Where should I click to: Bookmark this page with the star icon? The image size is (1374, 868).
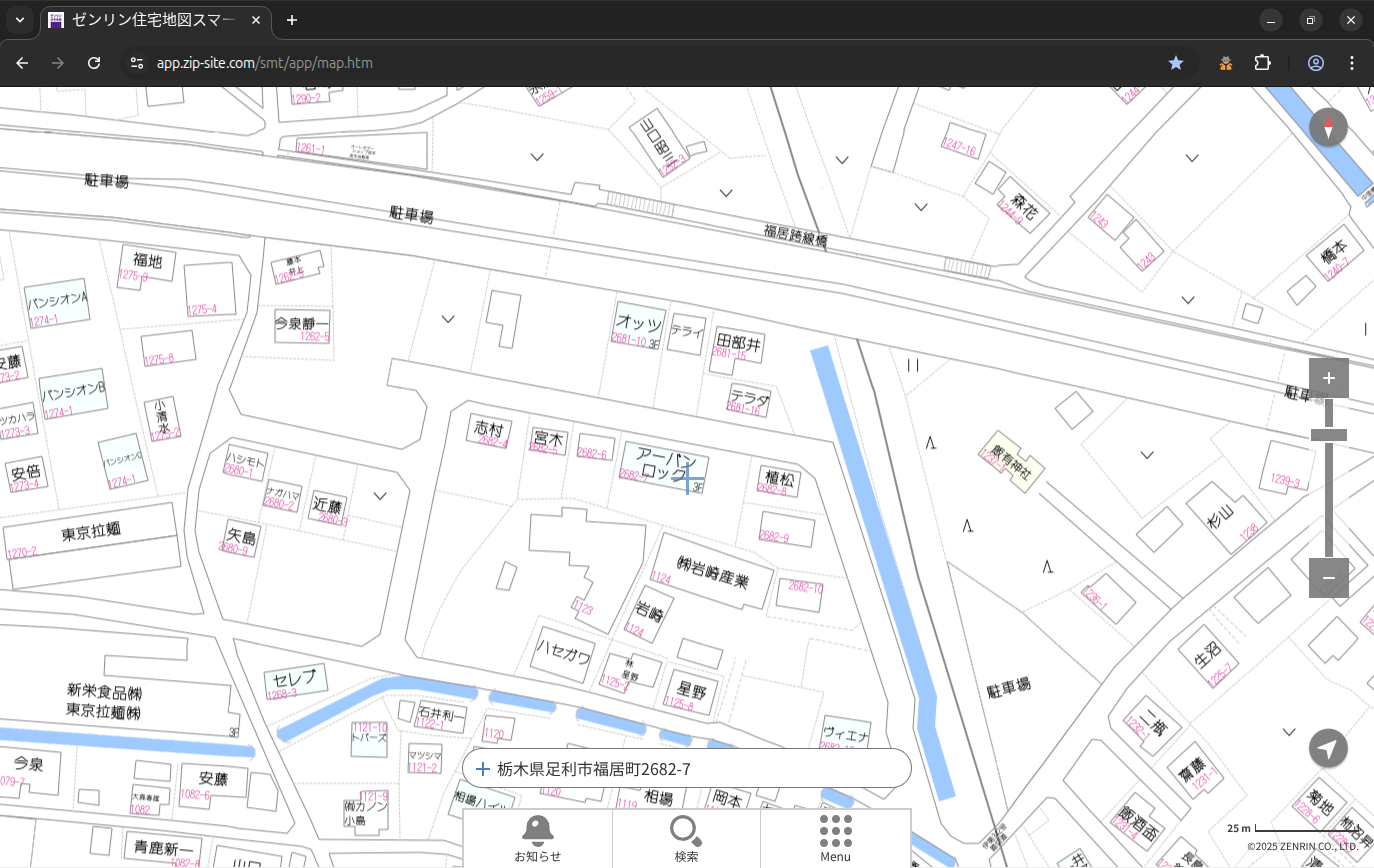click(x=1176, y=63)
